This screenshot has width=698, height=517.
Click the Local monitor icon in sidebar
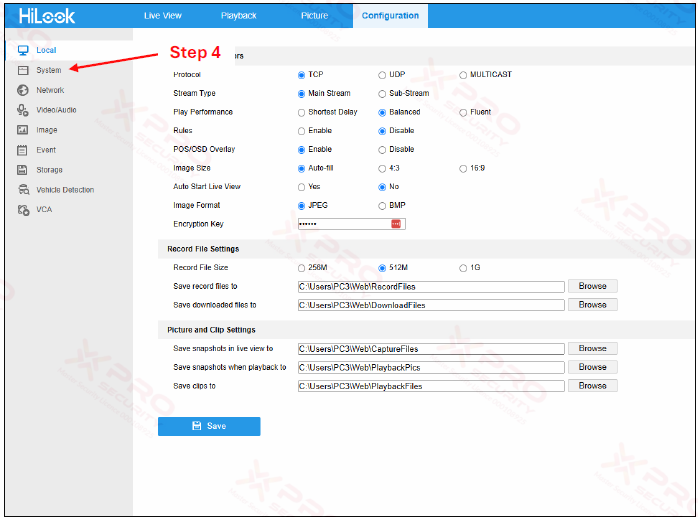click(x=22, y=50)
